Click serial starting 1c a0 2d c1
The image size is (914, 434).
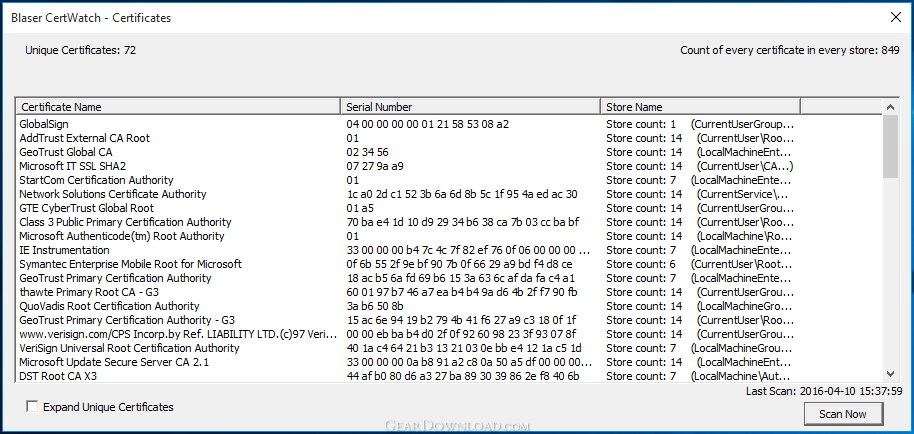coord(462,194)
